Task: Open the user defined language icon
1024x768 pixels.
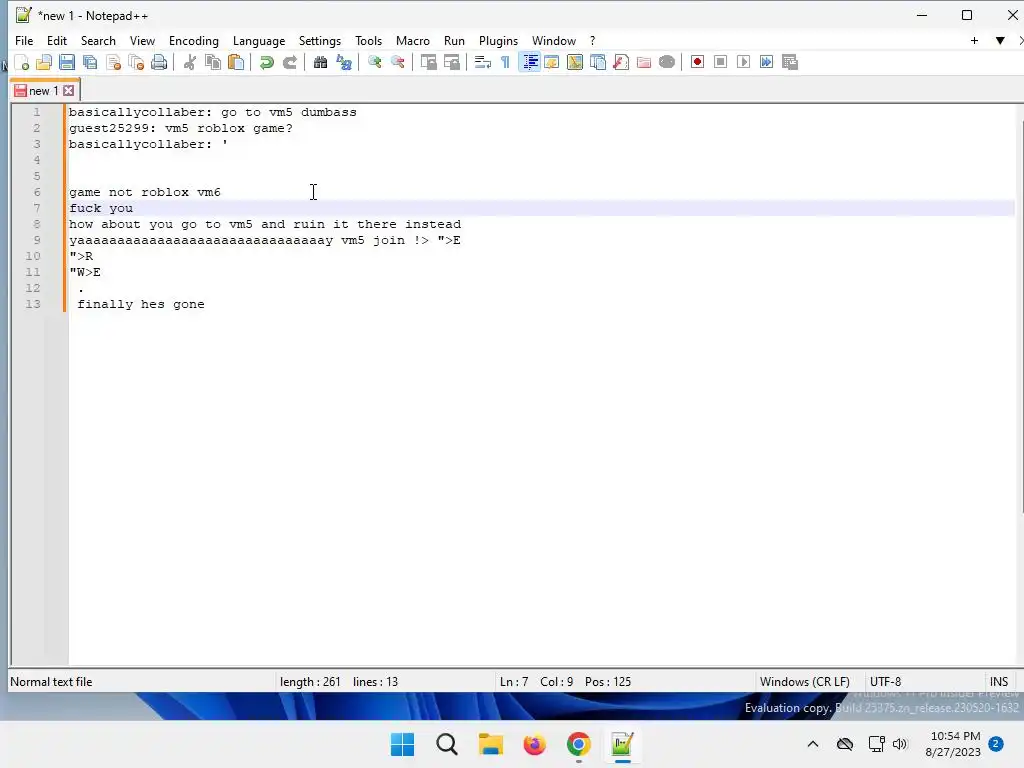Action: 552,62
